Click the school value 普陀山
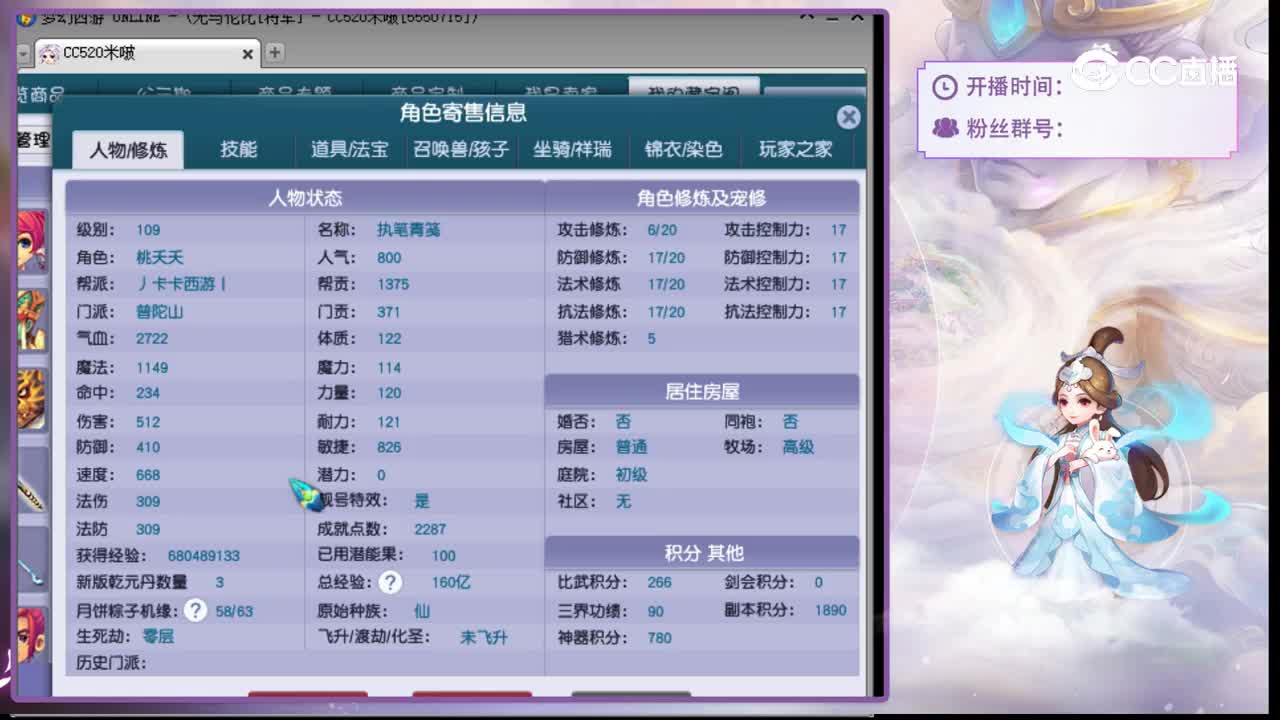 (160, 311)
